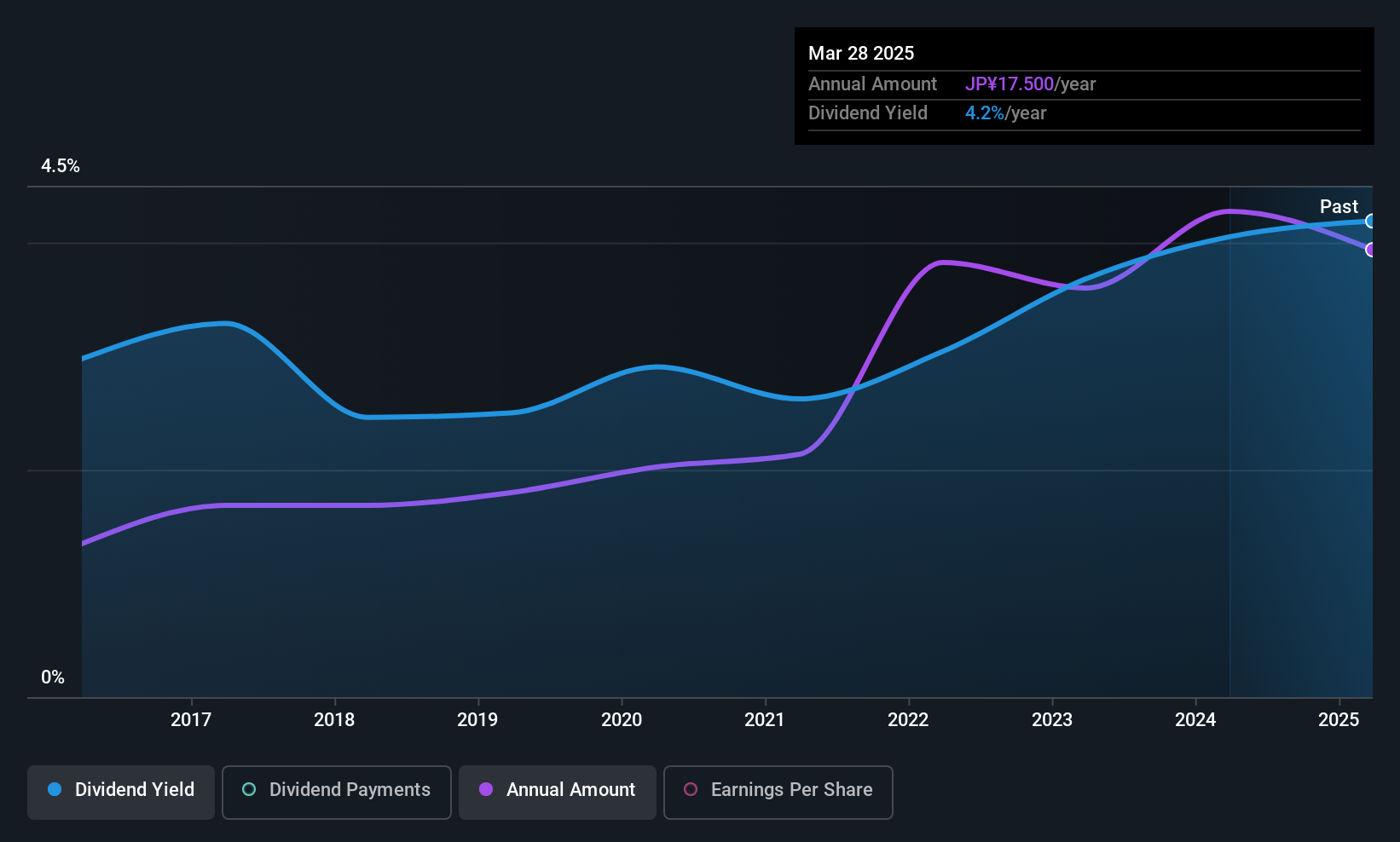Click the Mar 28 2025 tooltip date

click(x=861, y=53)
